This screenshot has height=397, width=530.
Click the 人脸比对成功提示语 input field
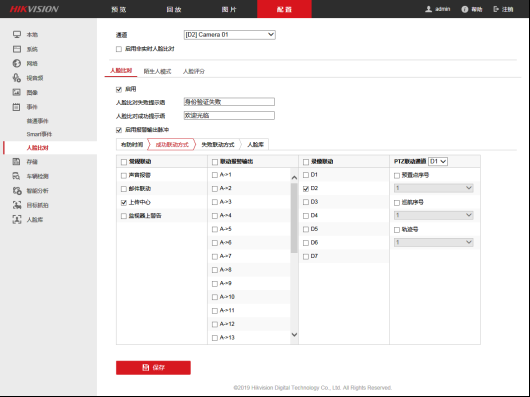pos(229,116)
